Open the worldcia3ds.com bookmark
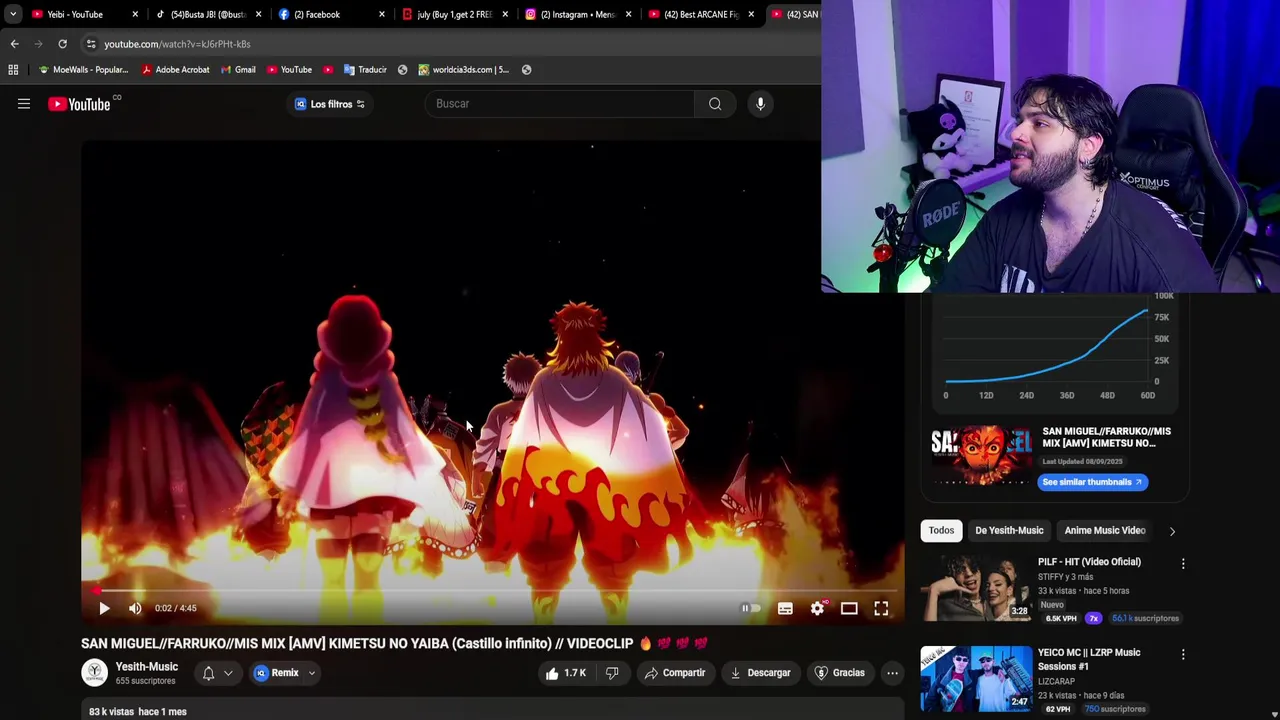The height and width of the screenshot is (720, 1280). pyautogui.click(x=463, y=70)
